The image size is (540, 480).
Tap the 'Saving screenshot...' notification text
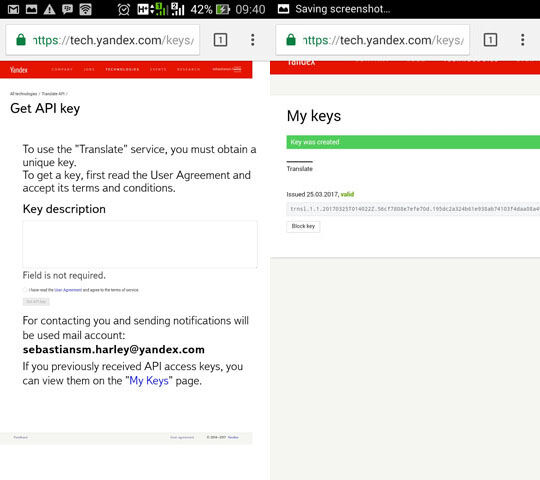343,9
